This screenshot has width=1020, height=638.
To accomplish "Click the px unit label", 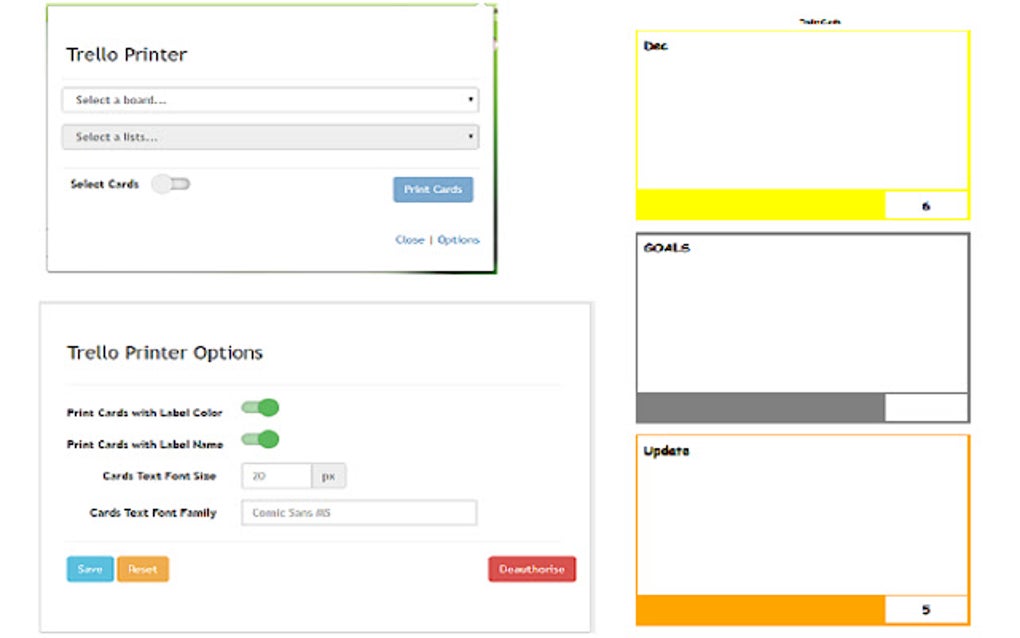I will tap(329, 476).
